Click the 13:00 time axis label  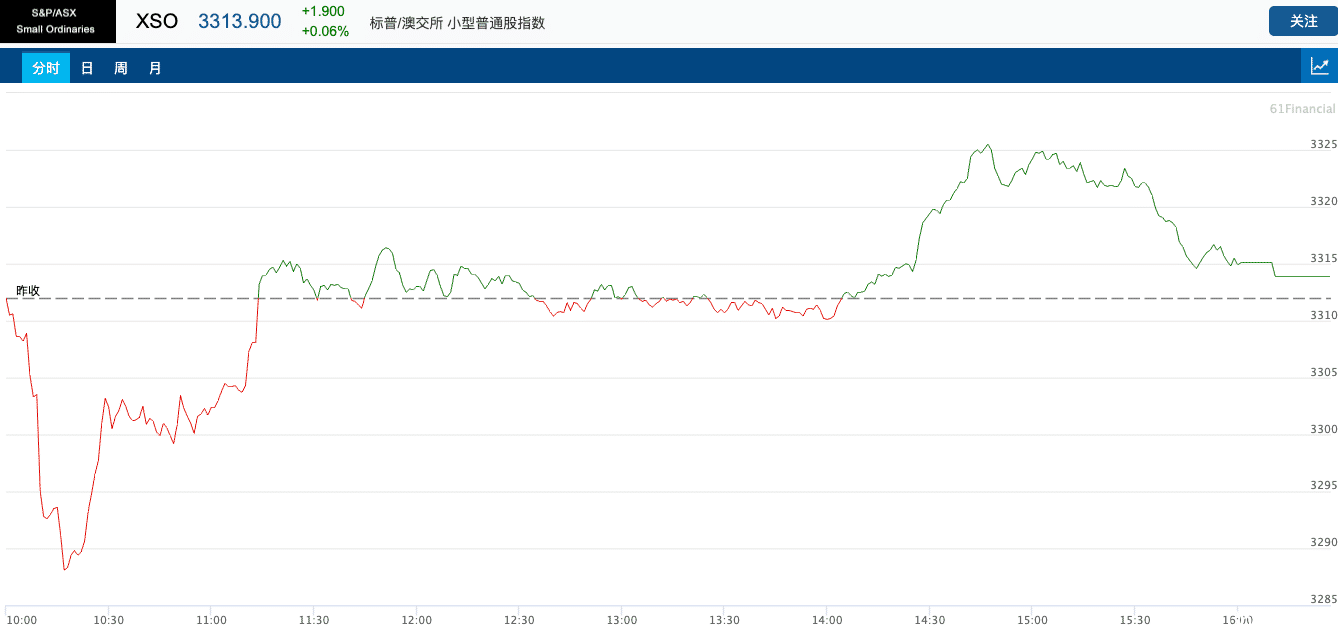click(622, 620)
